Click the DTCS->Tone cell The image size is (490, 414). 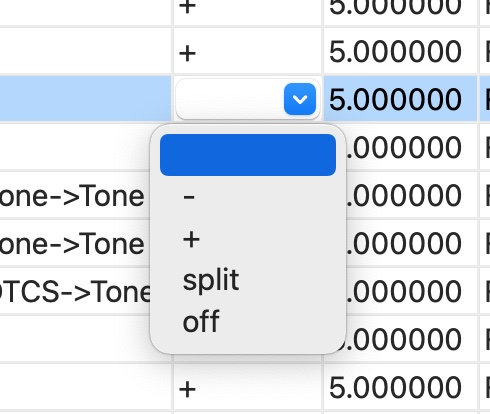click(75, 292)
